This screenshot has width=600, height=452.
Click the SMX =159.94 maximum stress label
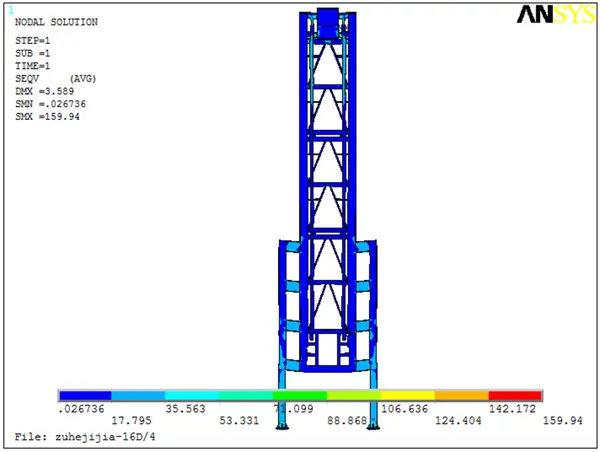pos(47,117)
